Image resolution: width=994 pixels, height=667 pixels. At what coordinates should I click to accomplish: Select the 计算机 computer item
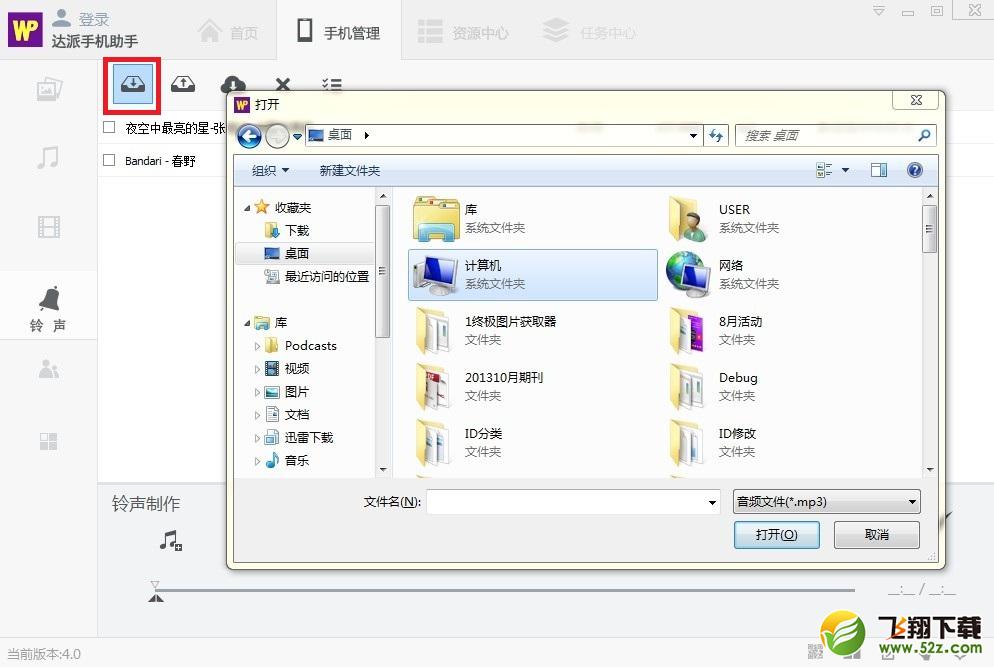(533, 275)
